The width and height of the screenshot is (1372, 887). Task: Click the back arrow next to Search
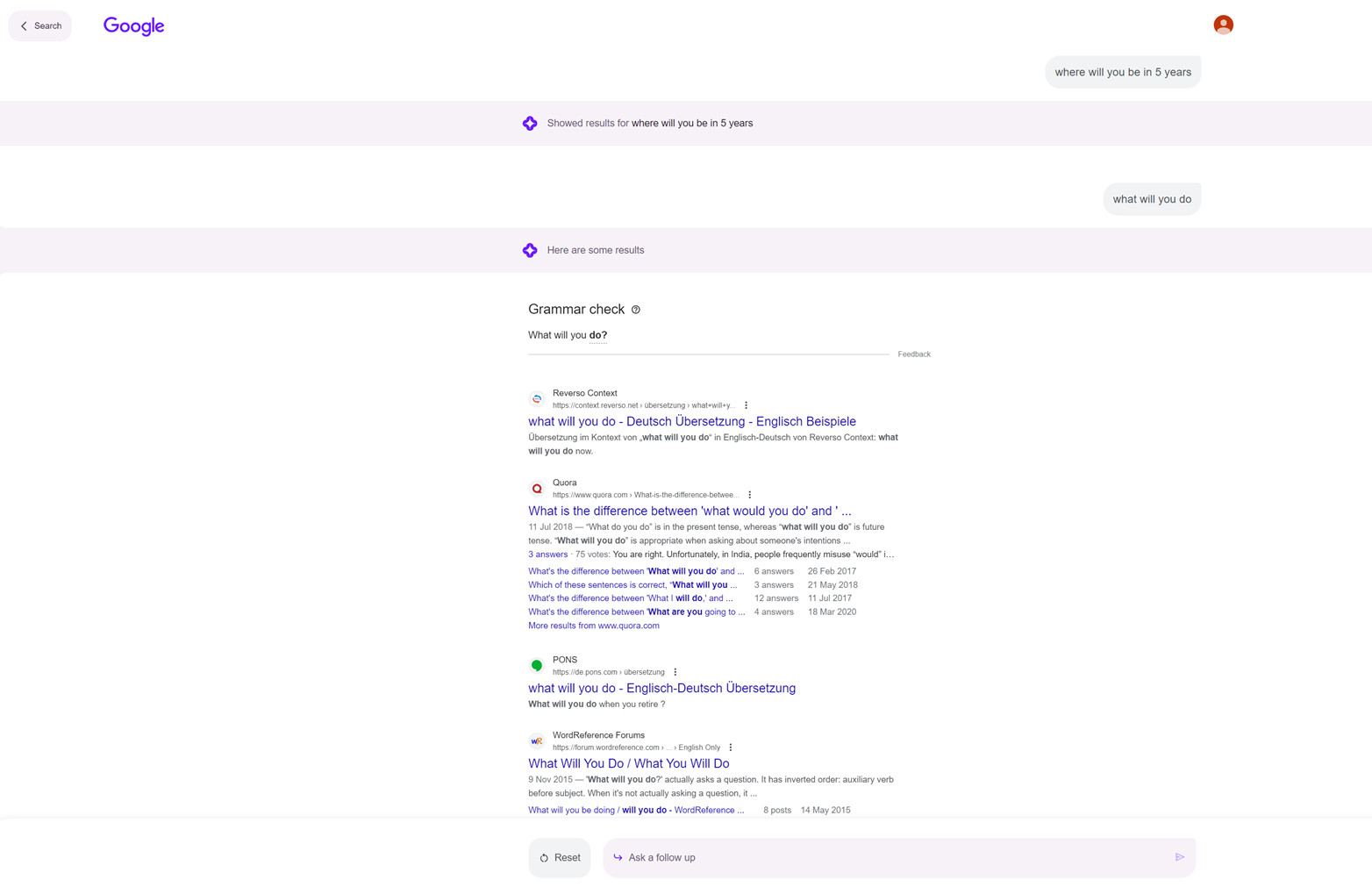24,25
